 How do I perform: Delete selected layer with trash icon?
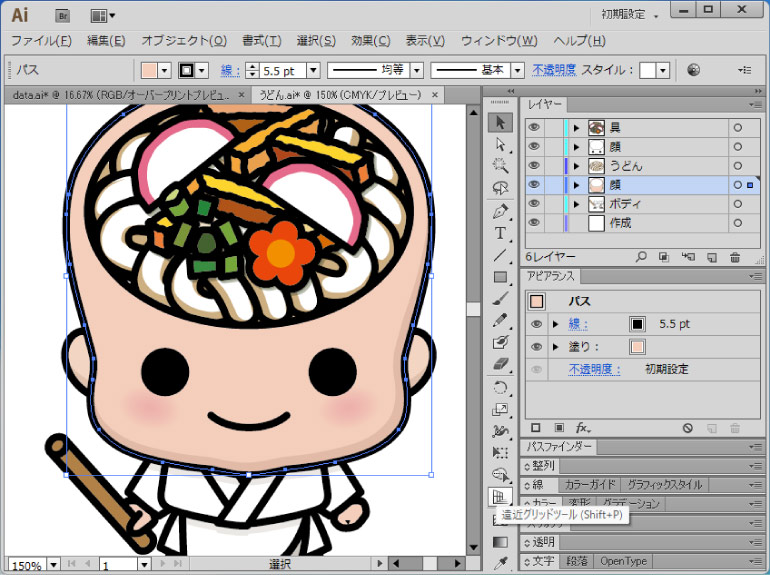[x=735, y=257]
